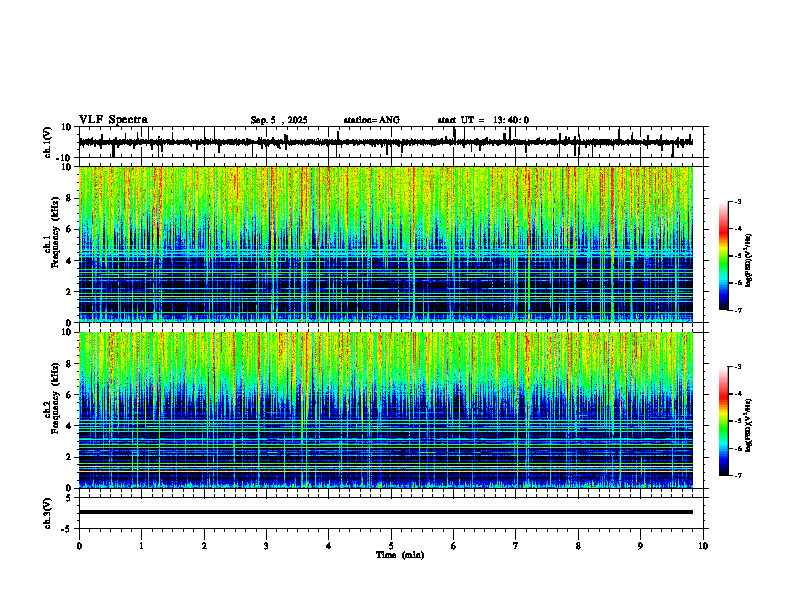Click time axis tick label "2"
The width and height of the screenshot is (792, 612).
tap(204, 546)
